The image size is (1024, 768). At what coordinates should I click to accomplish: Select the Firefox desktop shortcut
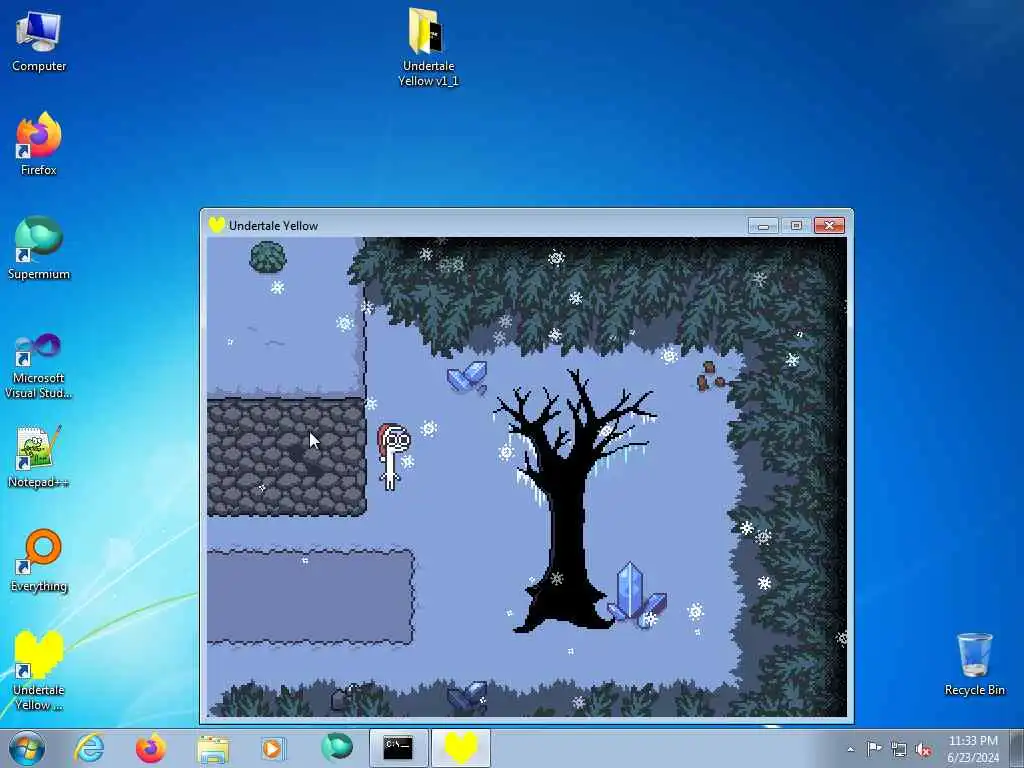39,144
